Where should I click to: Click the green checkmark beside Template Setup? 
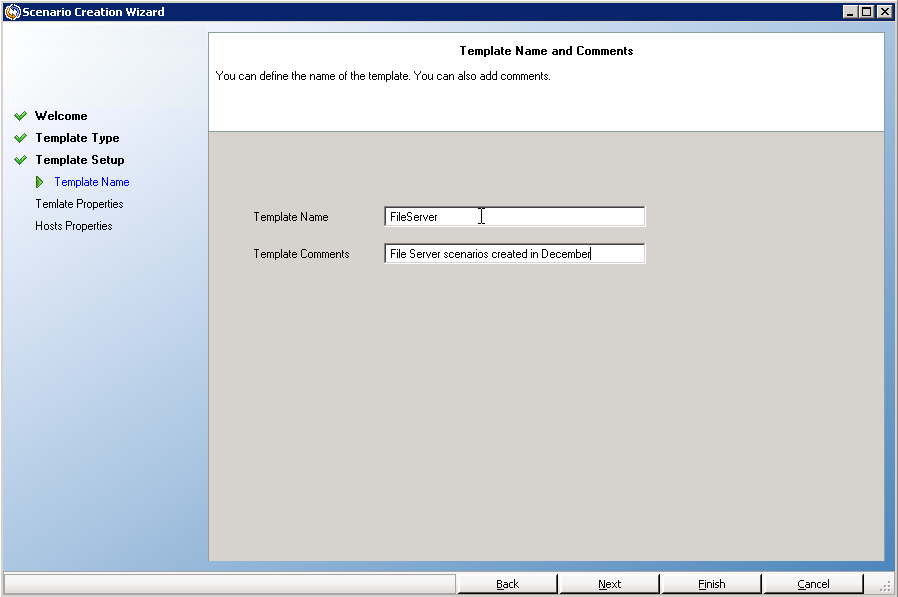[x=21, y=160]
